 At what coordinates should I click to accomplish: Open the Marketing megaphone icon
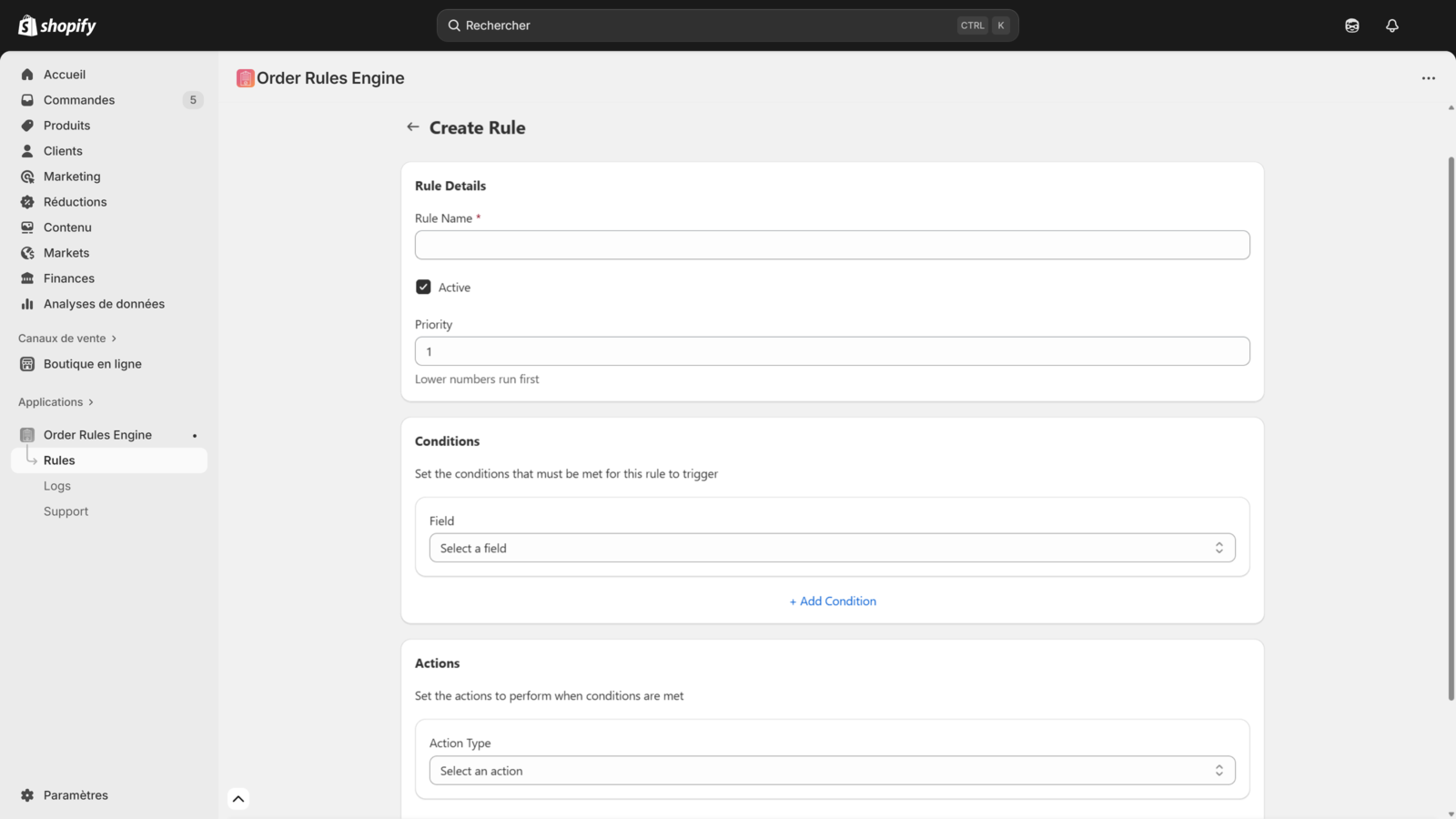click(x=28, y=176)
